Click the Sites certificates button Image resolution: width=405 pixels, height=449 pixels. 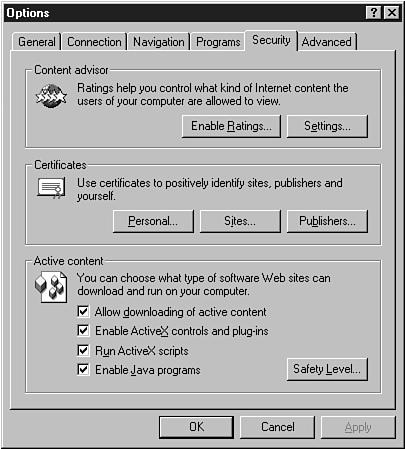(x=240, y=221)
